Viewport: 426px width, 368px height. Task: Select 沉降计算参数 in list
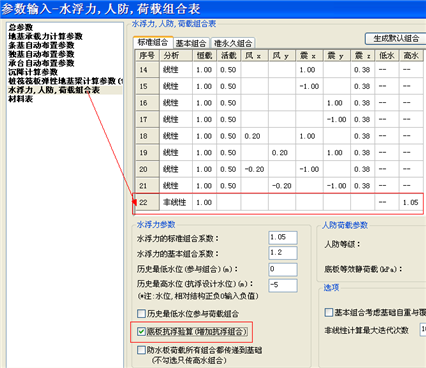pyautogui.click(x=33, y=72)
